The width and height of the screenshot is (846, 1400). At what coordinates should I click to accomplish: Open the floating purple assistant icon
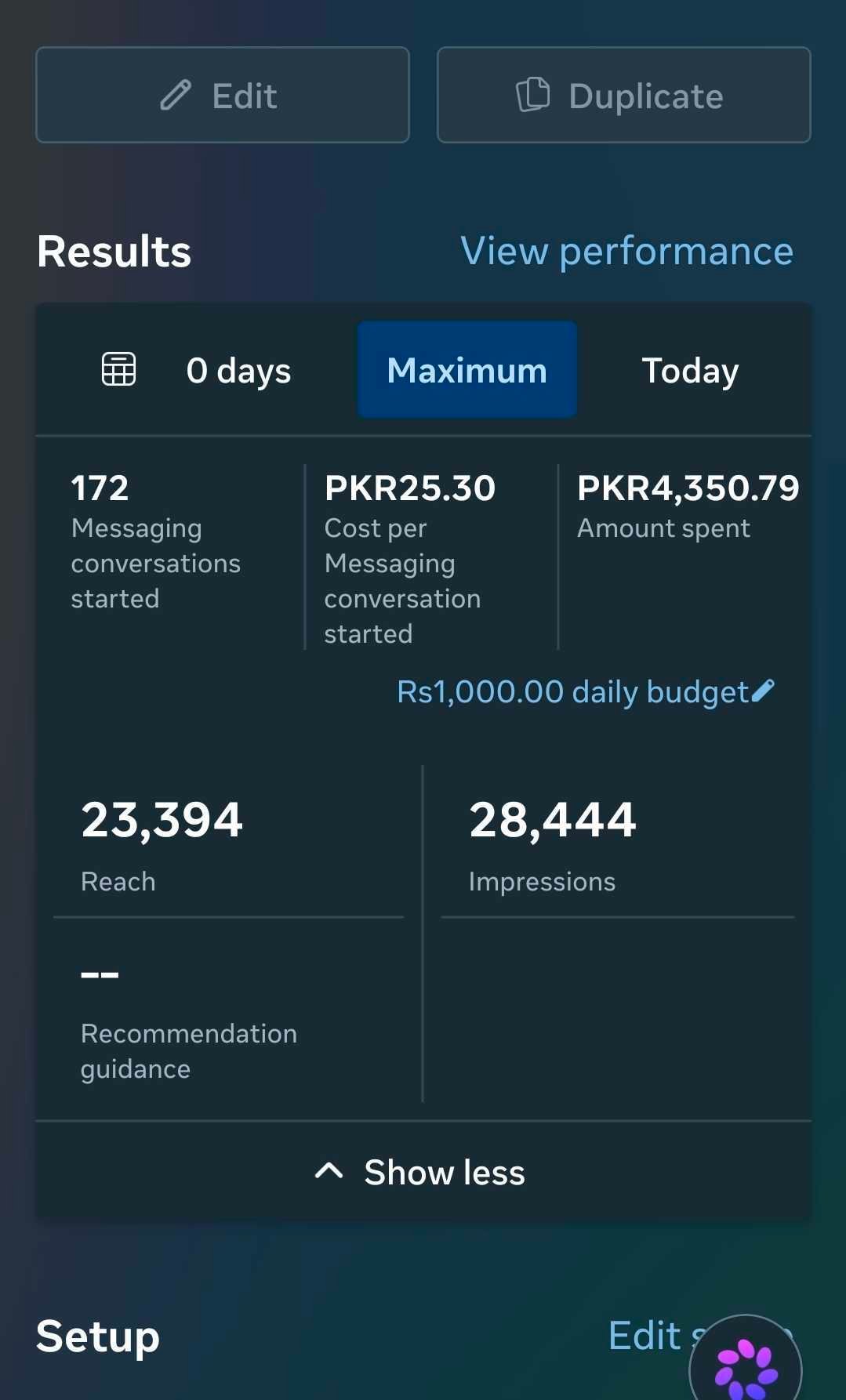(746, 1364)
